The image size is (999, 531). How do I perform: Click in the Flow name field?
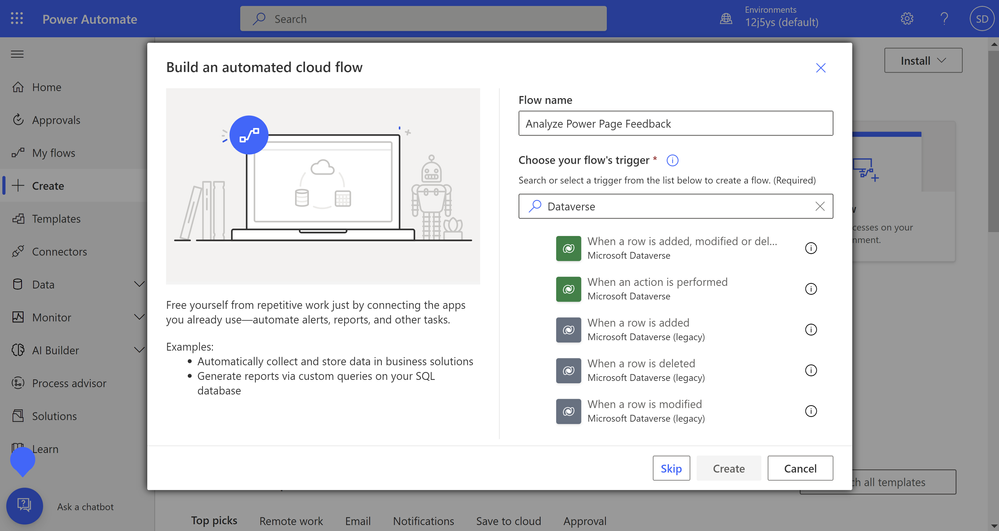pos(675,124)
